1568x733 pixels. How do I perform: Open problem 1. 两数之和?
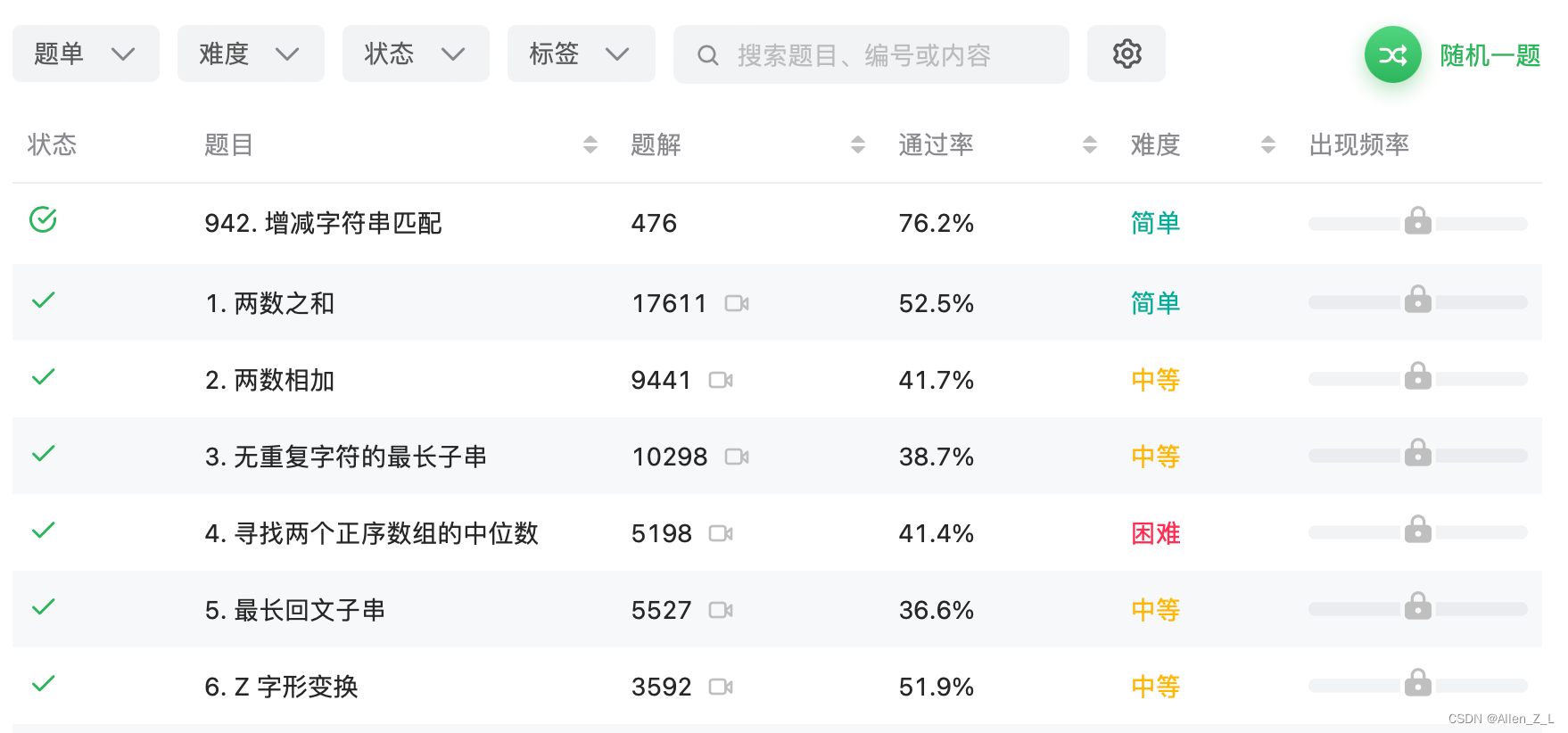point(269,303)
